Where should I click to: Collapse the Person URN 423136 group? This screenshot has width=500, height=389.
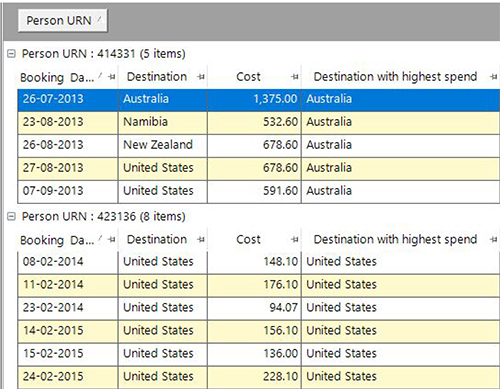coord(11,217)
